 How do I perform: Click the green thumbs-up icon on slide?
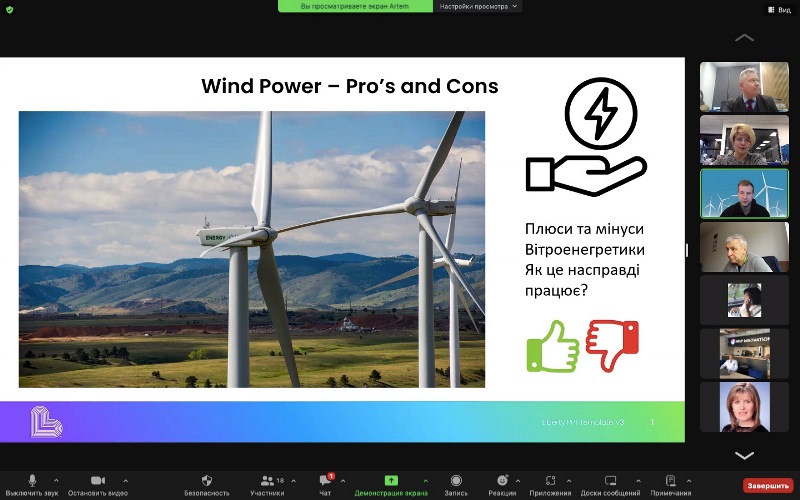point(553,346)
